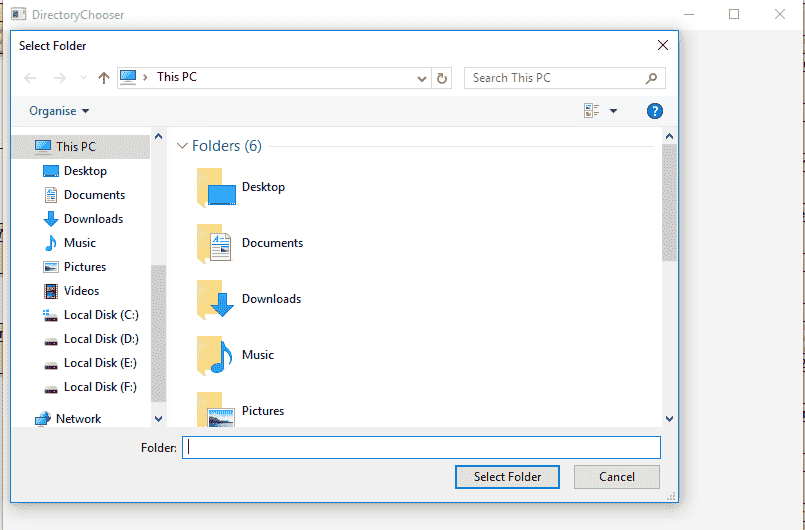Click the Forward navigation arrow
Viewport: 805px width, 530px height.
click(x=60, y=78)
